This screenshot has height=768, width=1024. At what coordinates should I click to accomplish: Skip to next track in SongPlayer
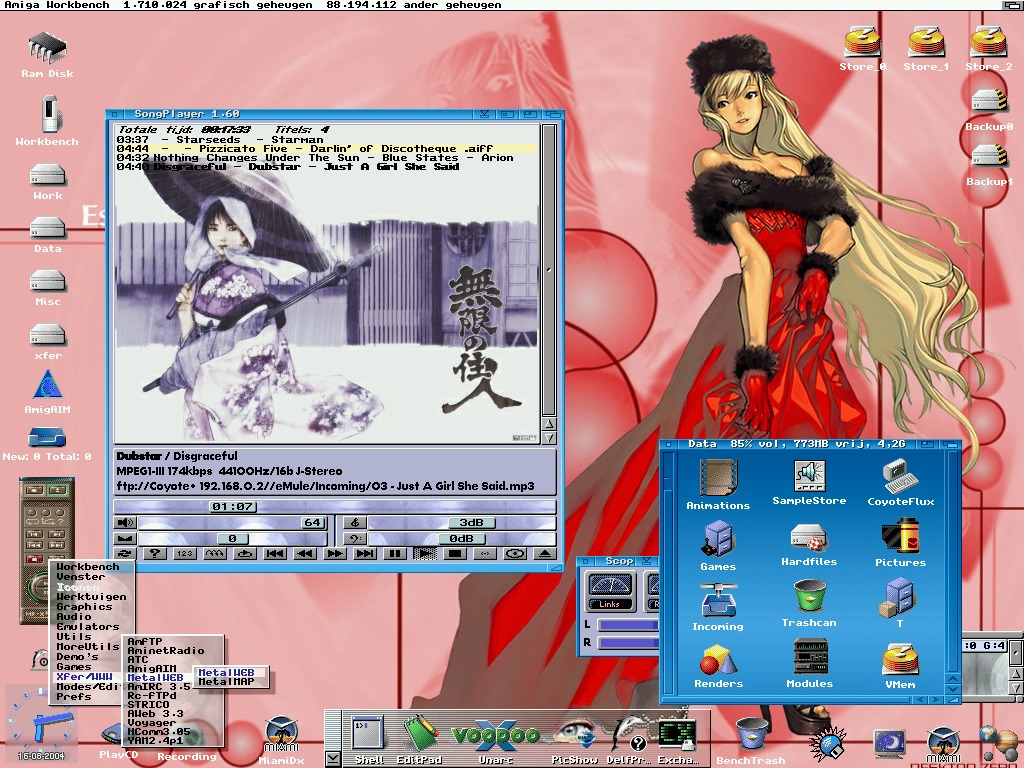click(365, 554)
